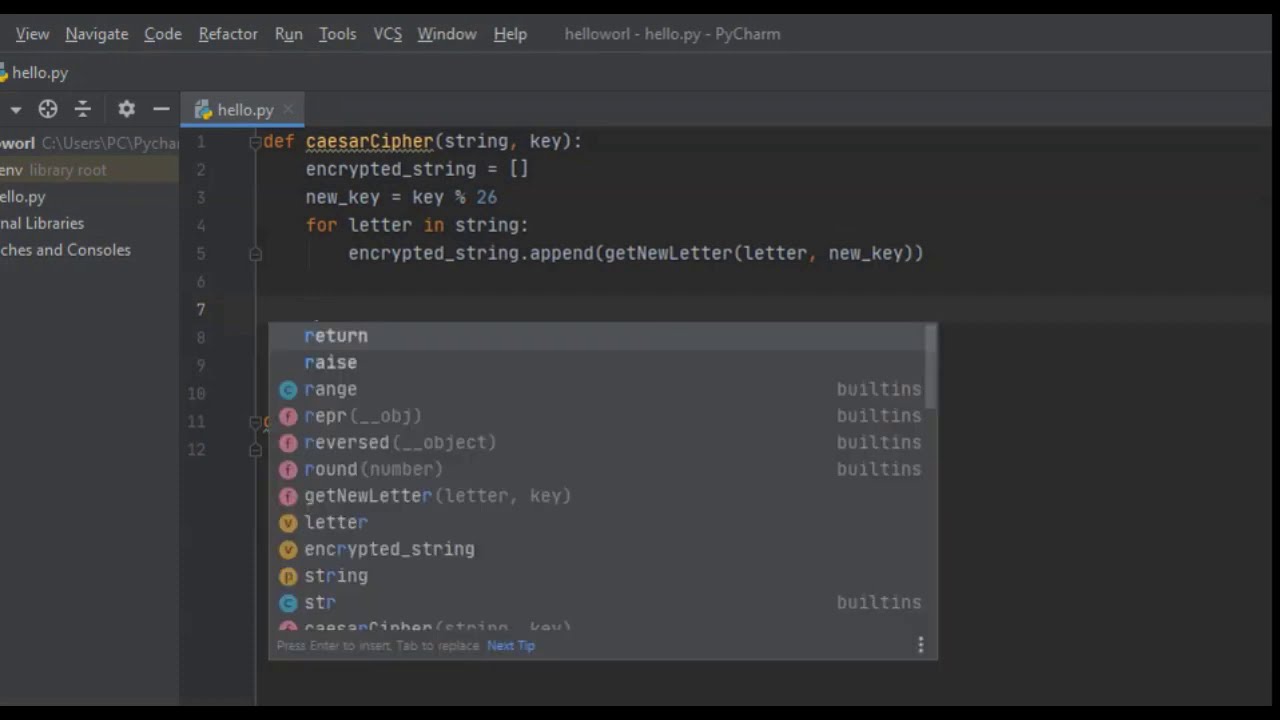This screenshot has width=1280, height=720.
Task: Click the function icon beside reversed suggestion
Action: point(288,443)
